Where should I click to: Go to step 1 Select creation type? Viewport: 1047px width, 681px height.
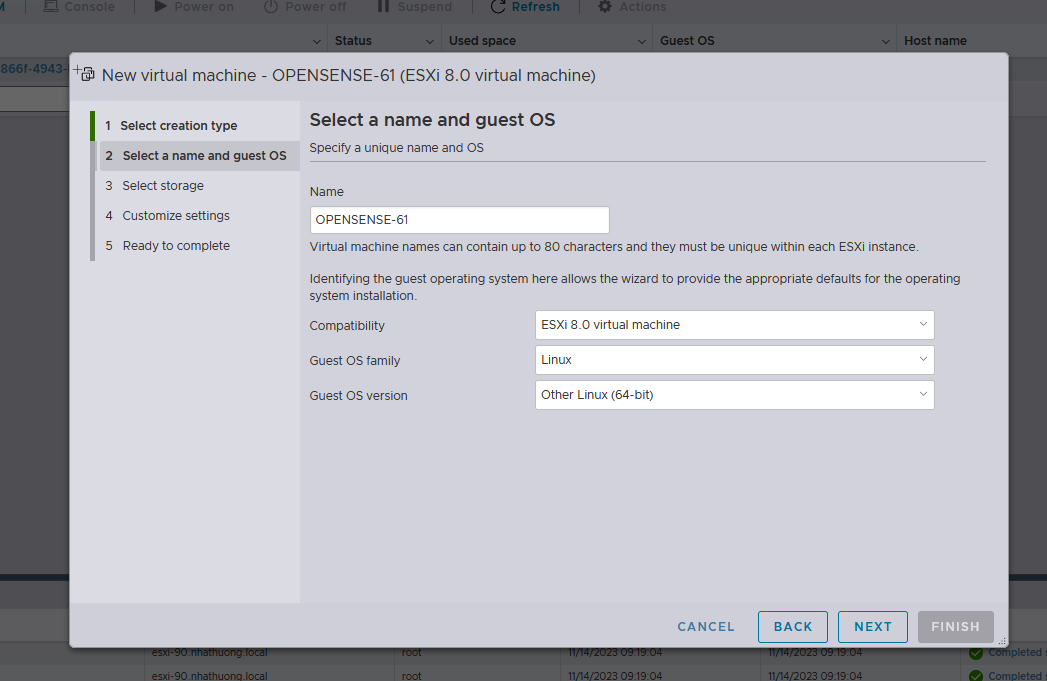179,126
